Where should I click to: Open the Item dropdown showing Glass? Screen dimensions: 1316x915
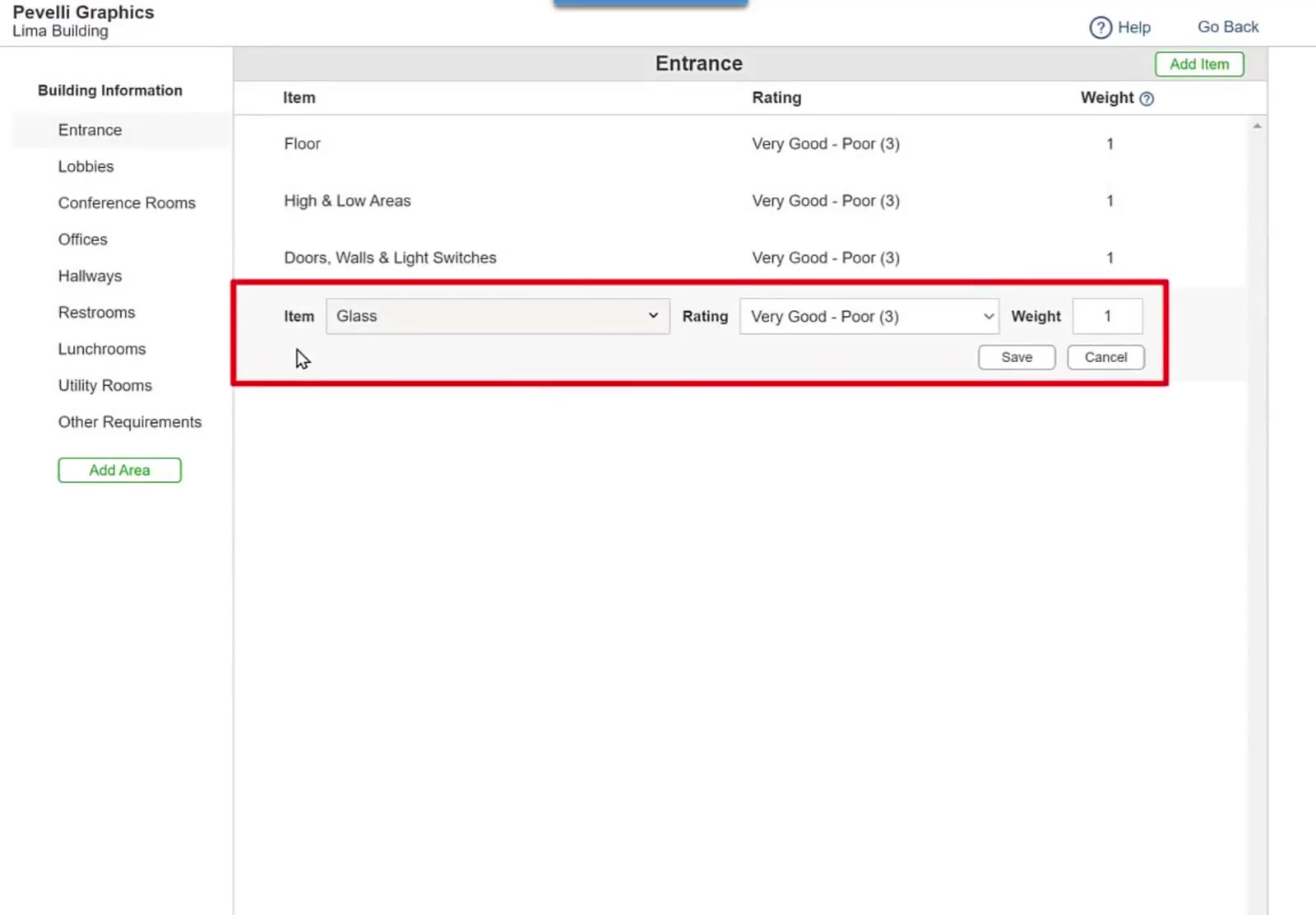(498, 316)
